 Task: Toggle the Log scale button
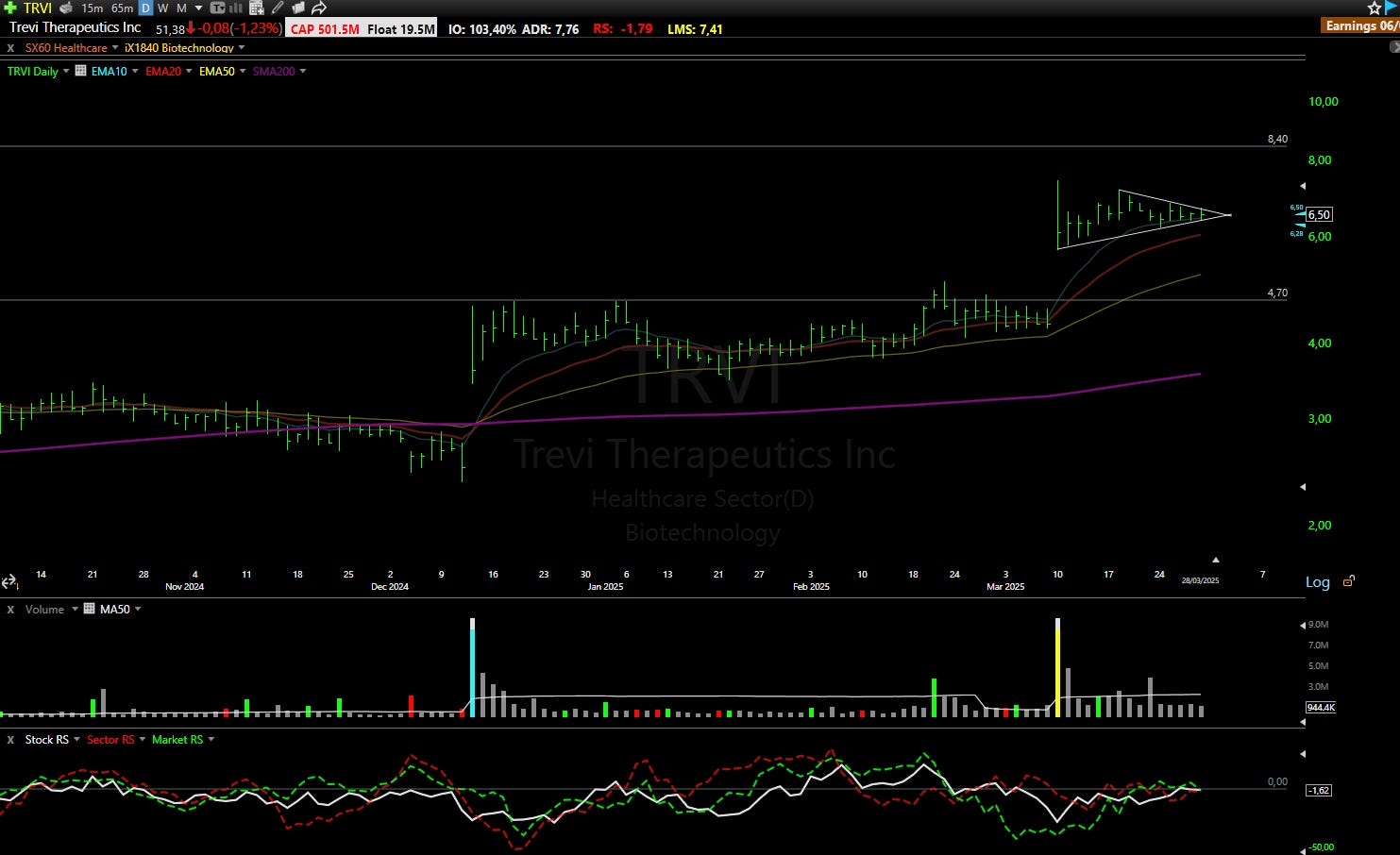point(1318,581)
